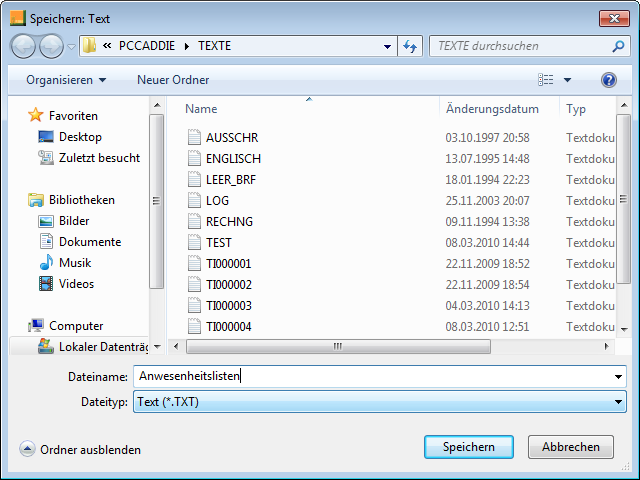Click the folder icon in address bar
The width and height of the screenshot is (640, 480).
[x=89, y=46]
